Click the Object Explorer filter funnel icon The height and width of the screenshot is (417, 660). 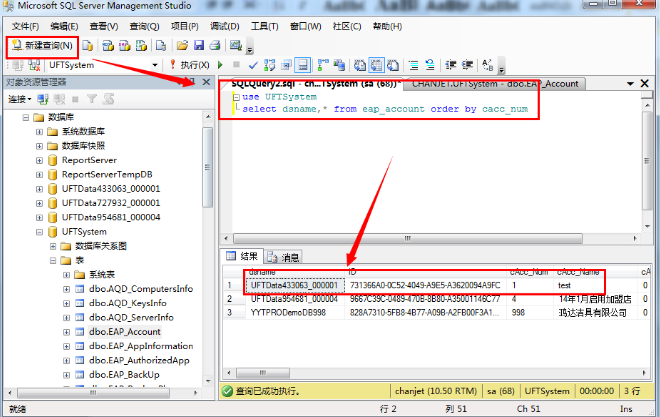(x=91, y=99)
